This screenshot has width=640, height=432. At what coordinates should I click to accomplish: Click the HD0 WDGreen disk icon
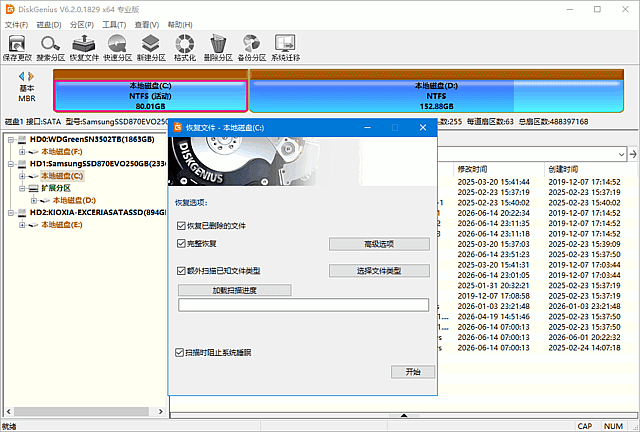(22, 140)
